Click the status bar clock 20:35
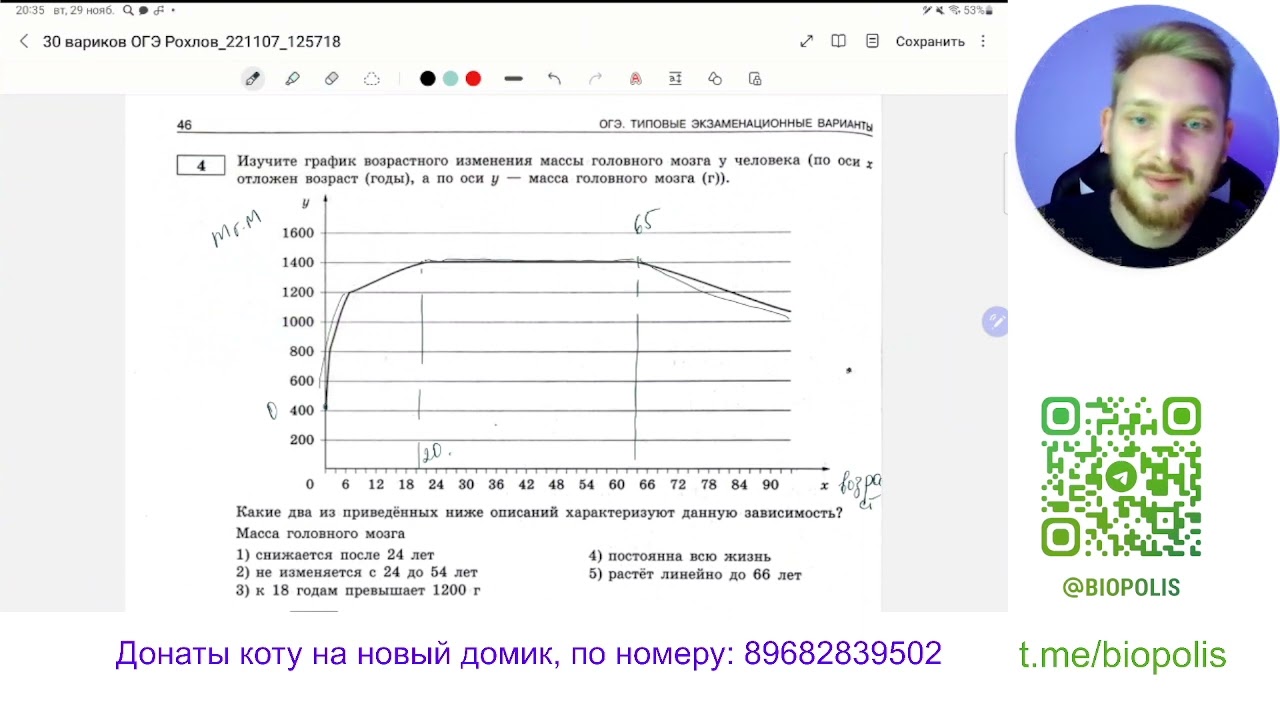 click(x=30, y=10)
